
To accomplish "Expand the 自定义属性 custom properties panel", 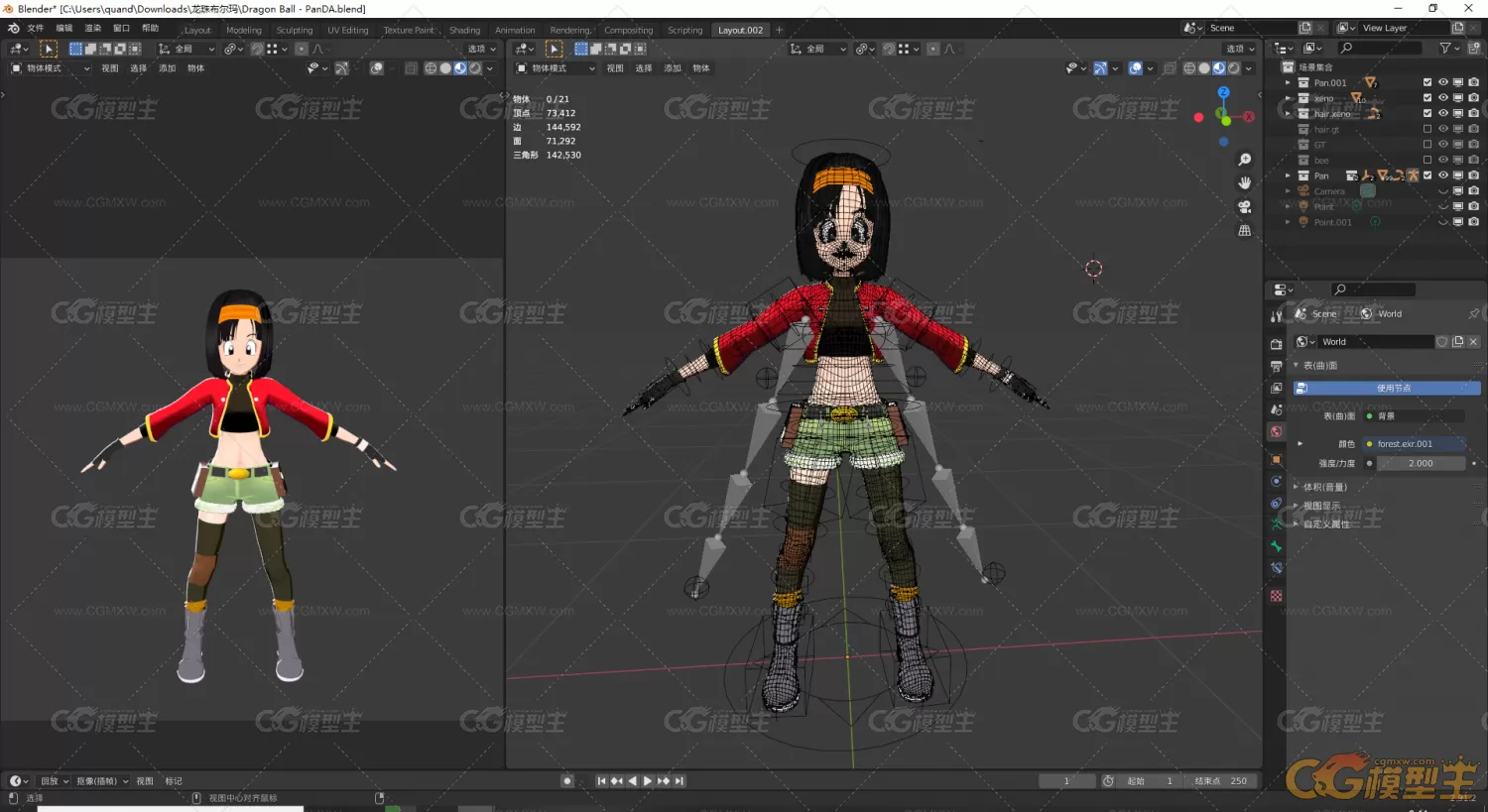I will click(x=1296, y=523).
